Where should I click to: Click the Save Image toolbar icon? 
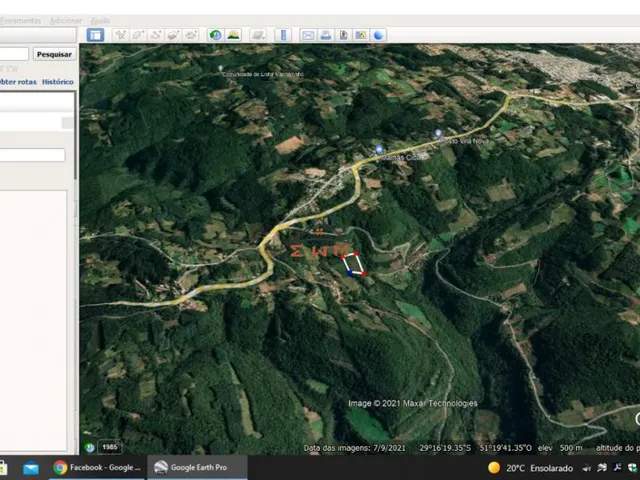[x=343, y=35]
